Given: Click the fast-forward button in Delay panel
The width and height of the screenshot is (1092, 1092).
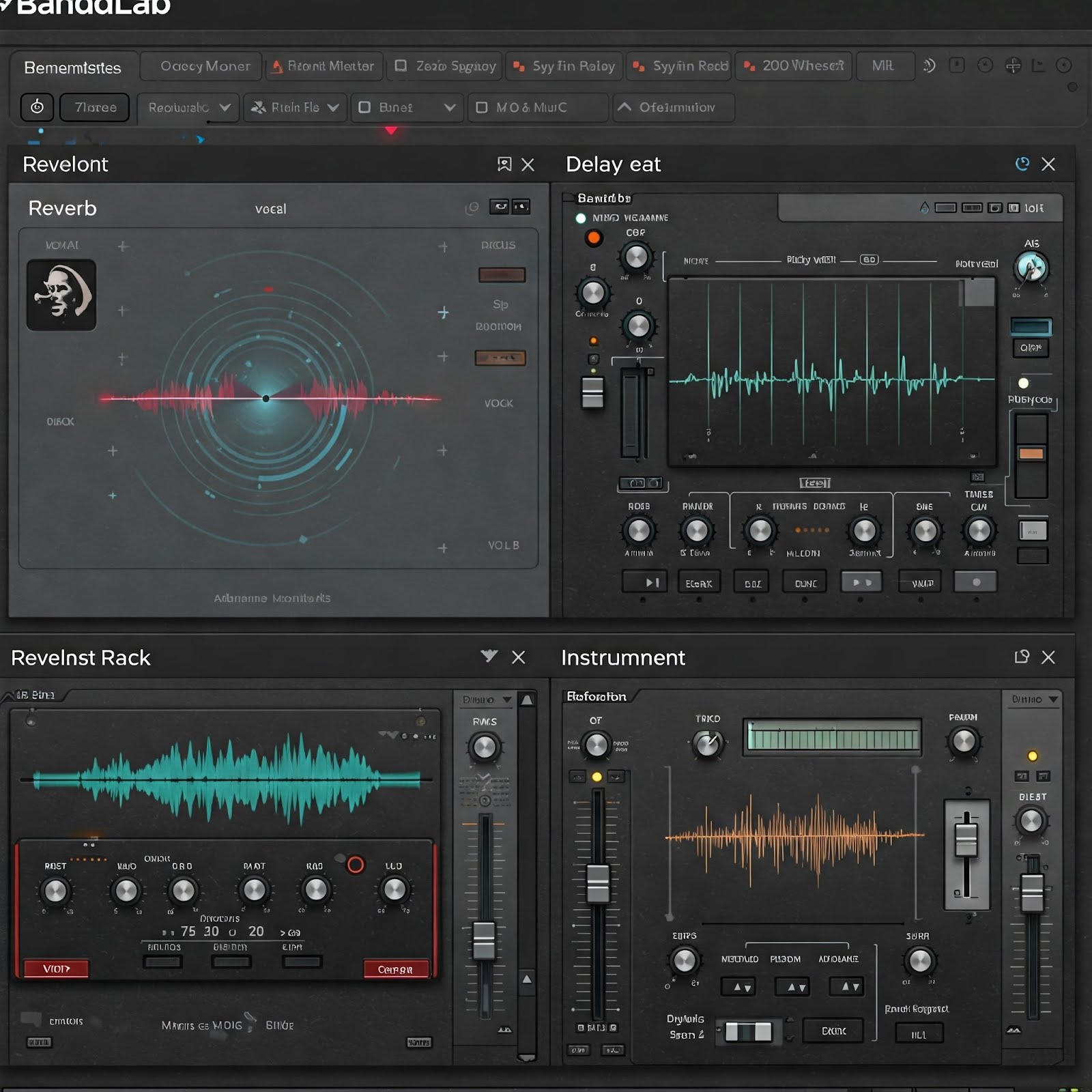Looking at the screenshot, I should (861, 582).
